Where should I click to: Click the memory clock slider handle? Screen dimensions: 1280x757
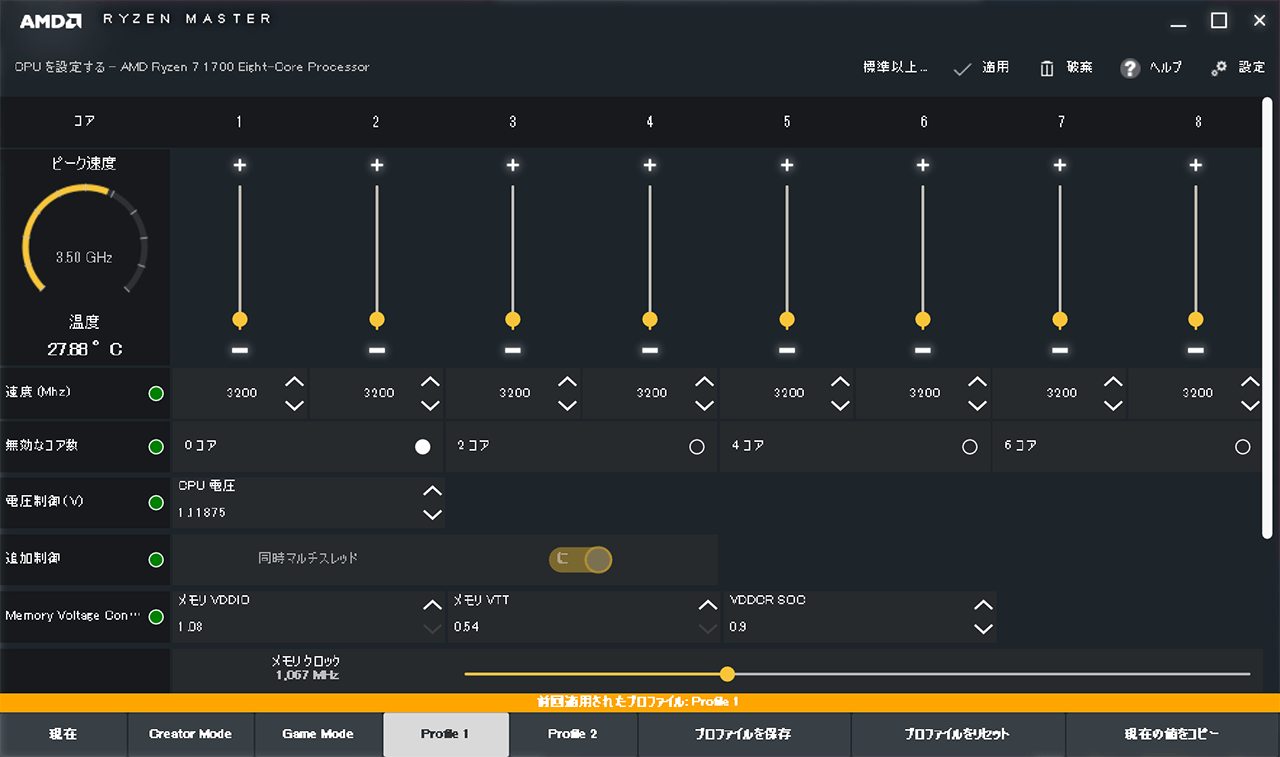(x=727, y=674)
